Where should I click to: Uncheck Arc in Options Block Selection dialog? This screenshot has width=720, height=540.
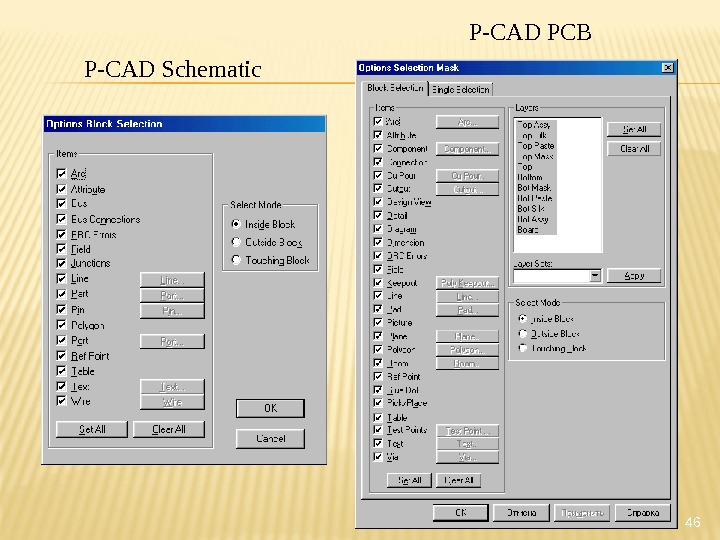point(61,174)
